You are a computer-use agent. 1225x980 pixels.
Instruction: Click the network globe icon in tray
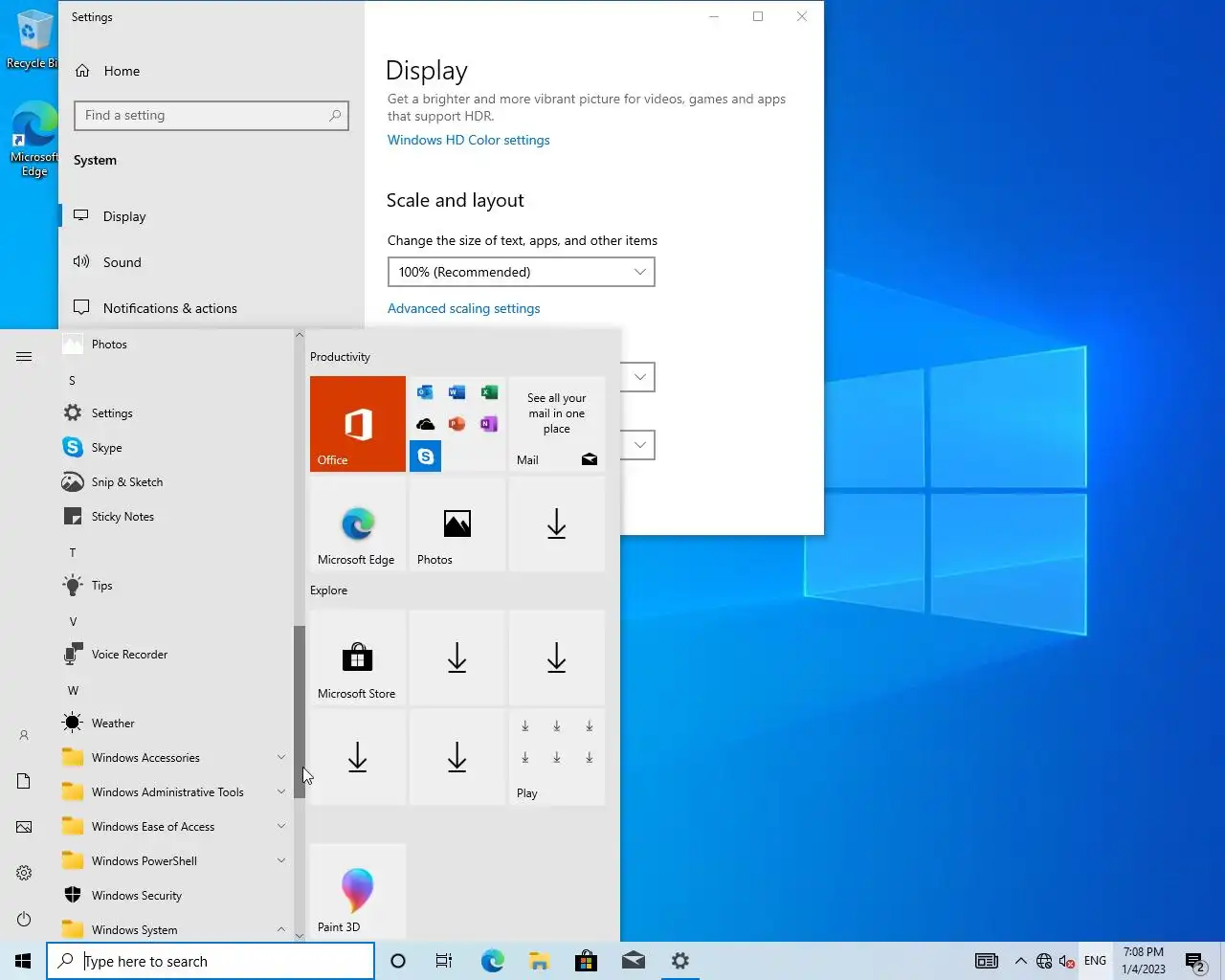click(1044, 961)
